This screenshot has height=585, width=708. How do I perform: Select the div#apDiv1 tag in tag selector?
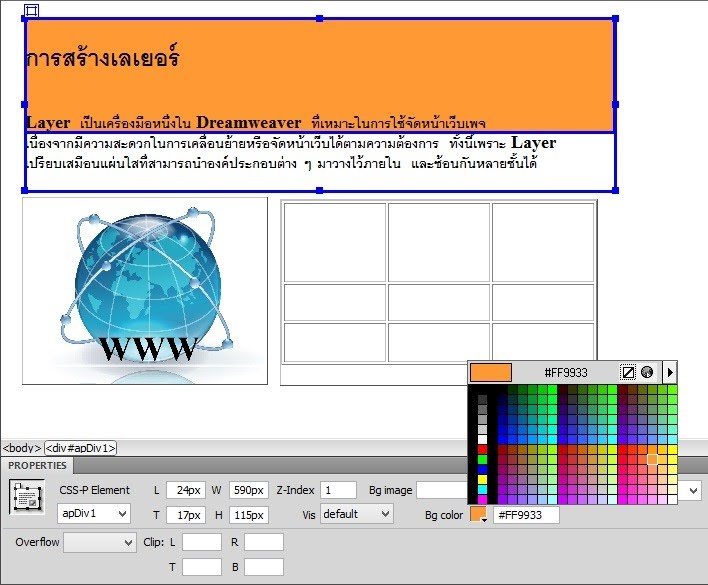point(80,448)
